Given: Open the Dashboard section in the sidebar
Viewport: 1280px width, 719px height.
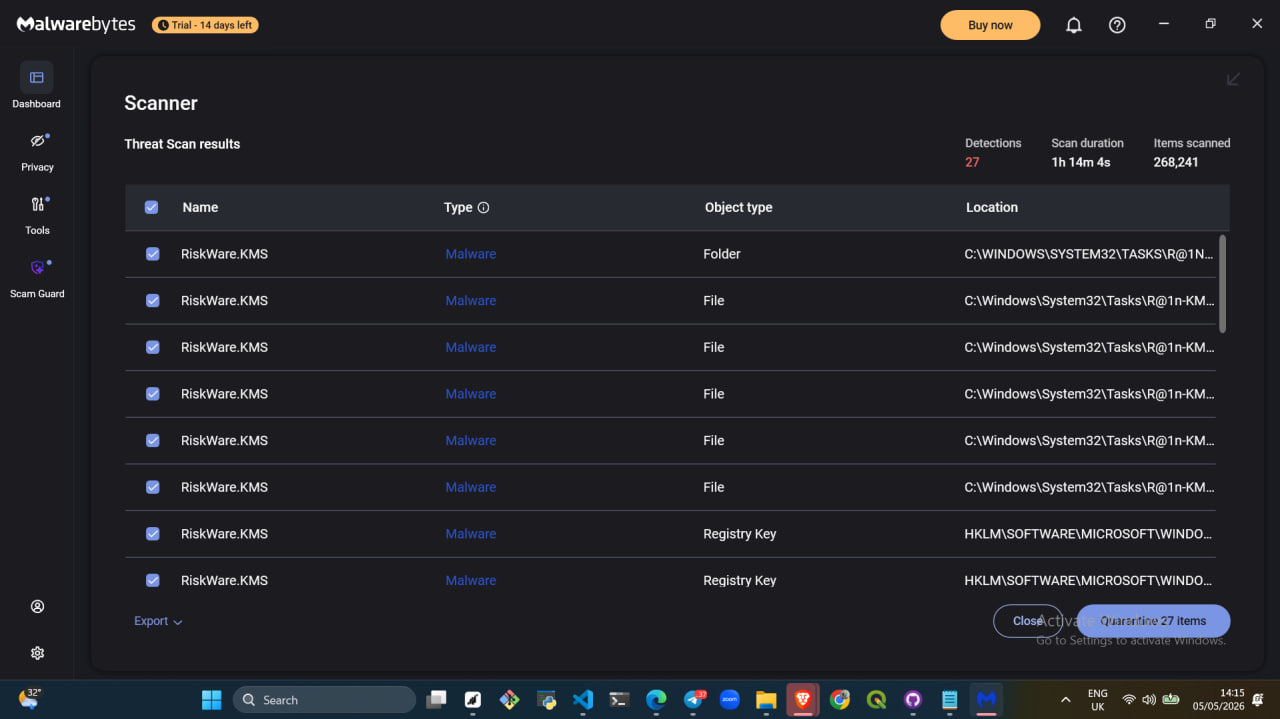Looking at the screenshot, I should click(x=37, y=86).
